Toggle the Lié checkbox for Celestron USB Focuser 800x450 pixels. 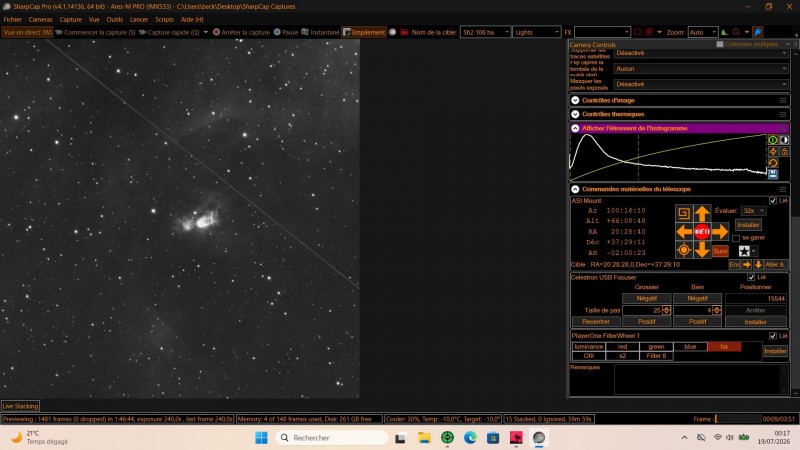pos(751,277)
